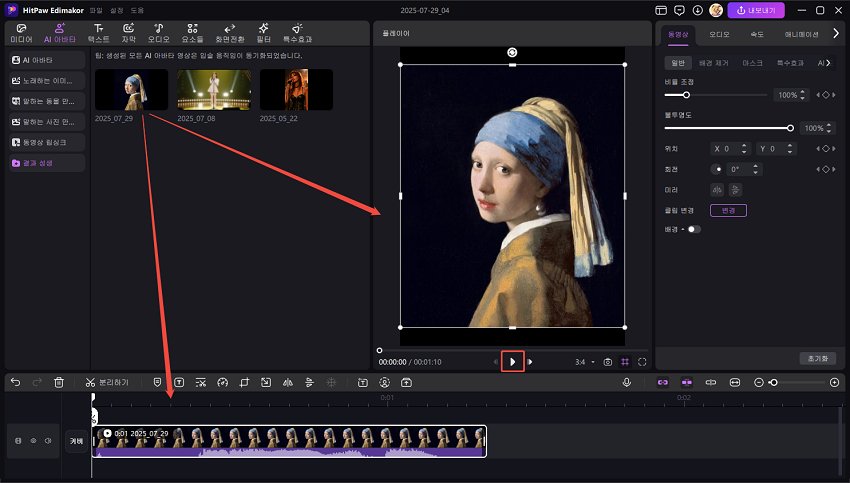The height and width of the screenshot is (483, 850).
Task: Open the 특수효과 tab in the top toolbar
Action: 297,33
